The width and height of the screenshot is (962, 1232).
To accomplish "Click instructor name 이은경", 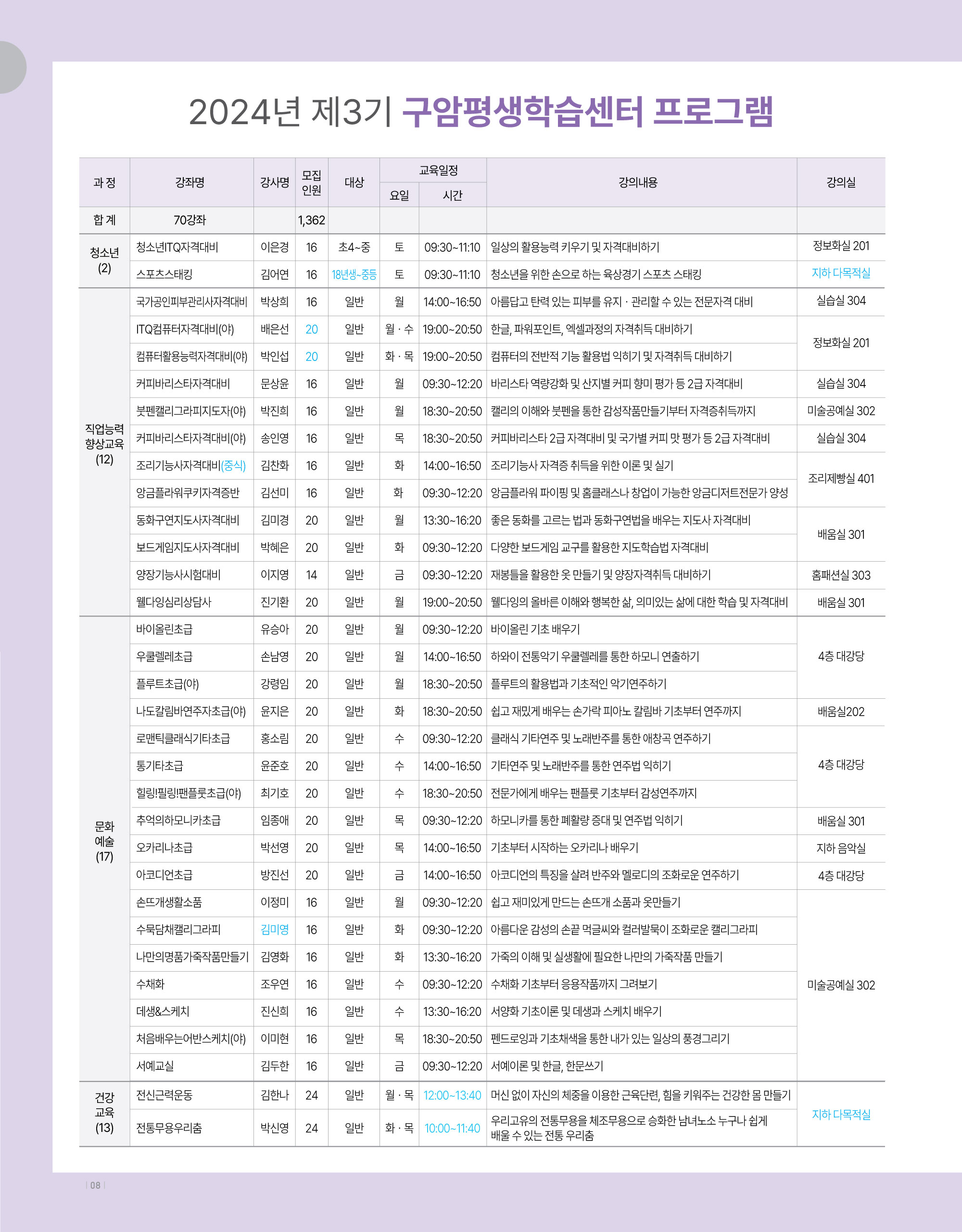I will pos(275,247).
